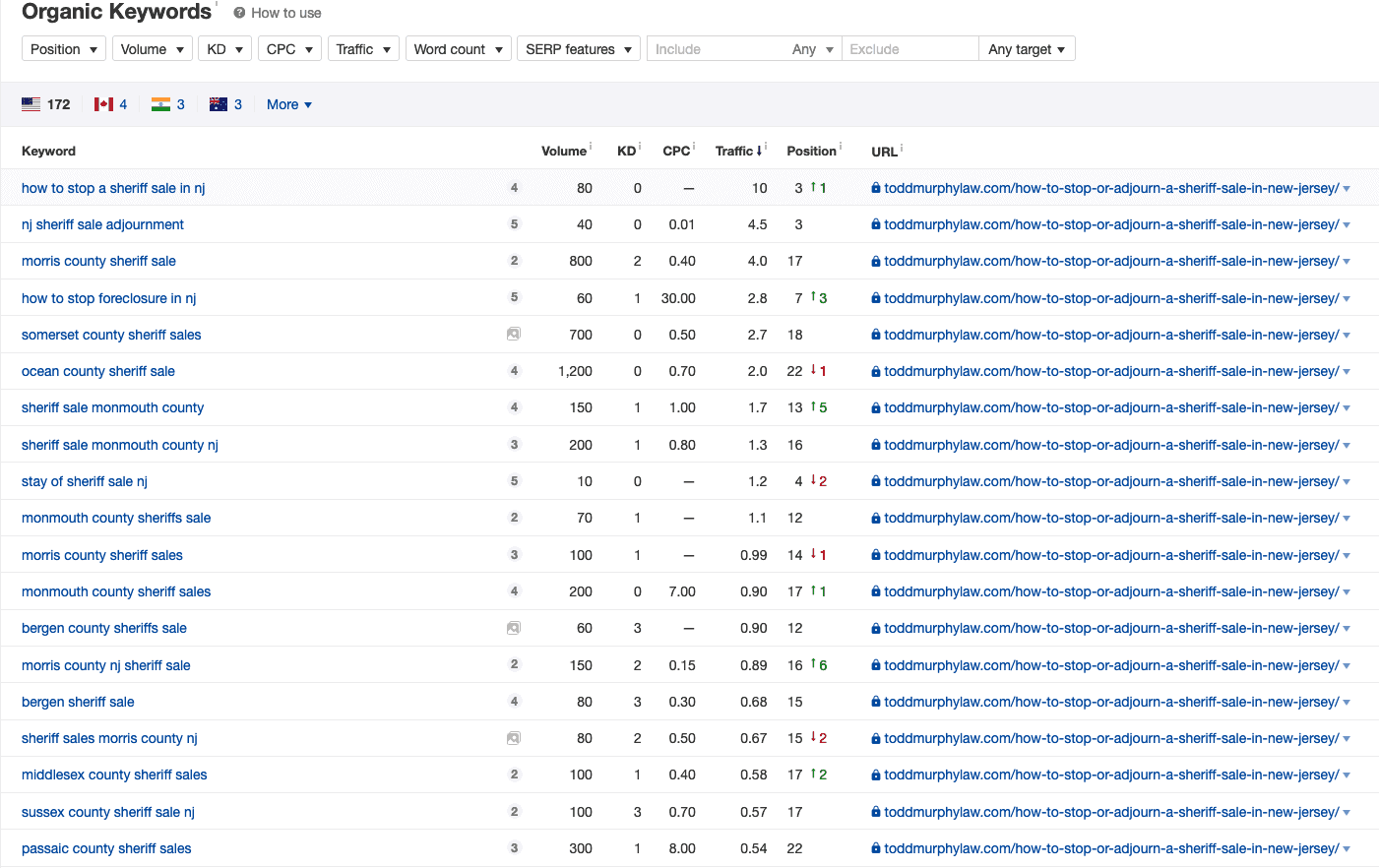
Task: Open the CPC filter dropdown
Action: click(x=289, y=49)
